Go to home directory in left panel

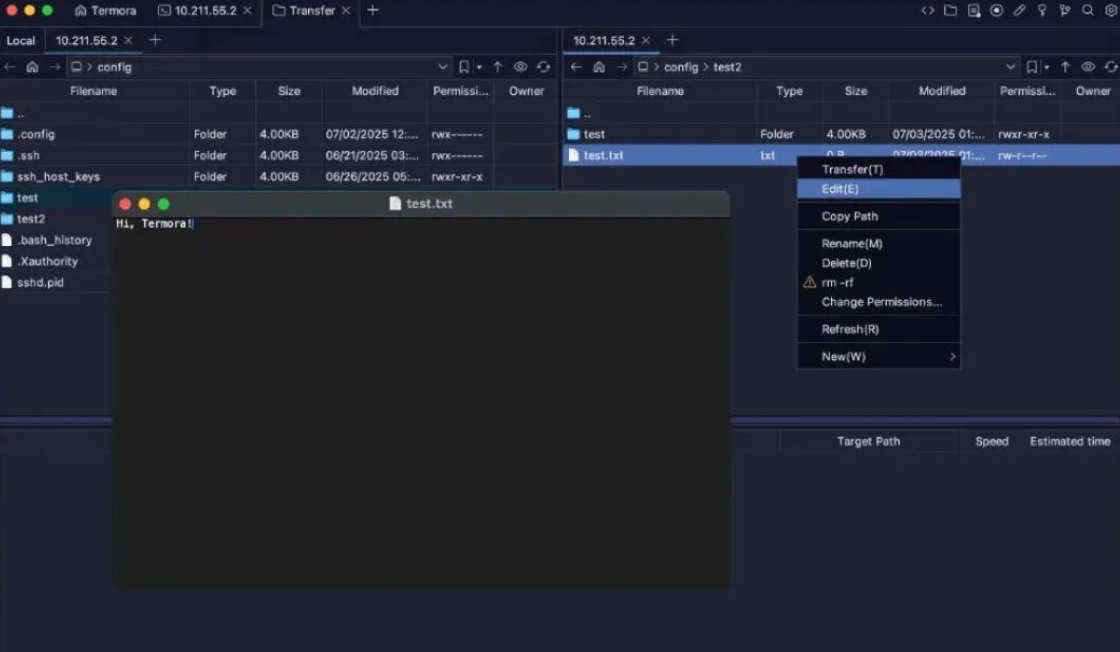pyautogui.click(x=32, y=66)
